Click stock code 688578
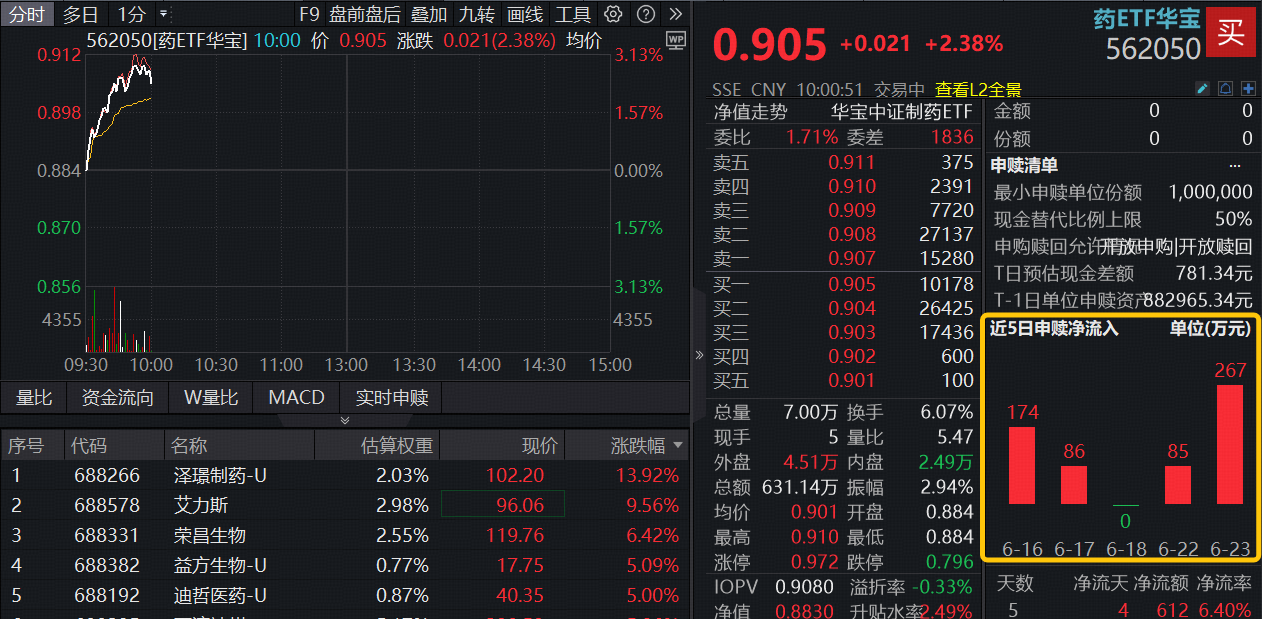 (x=107, y=505)
